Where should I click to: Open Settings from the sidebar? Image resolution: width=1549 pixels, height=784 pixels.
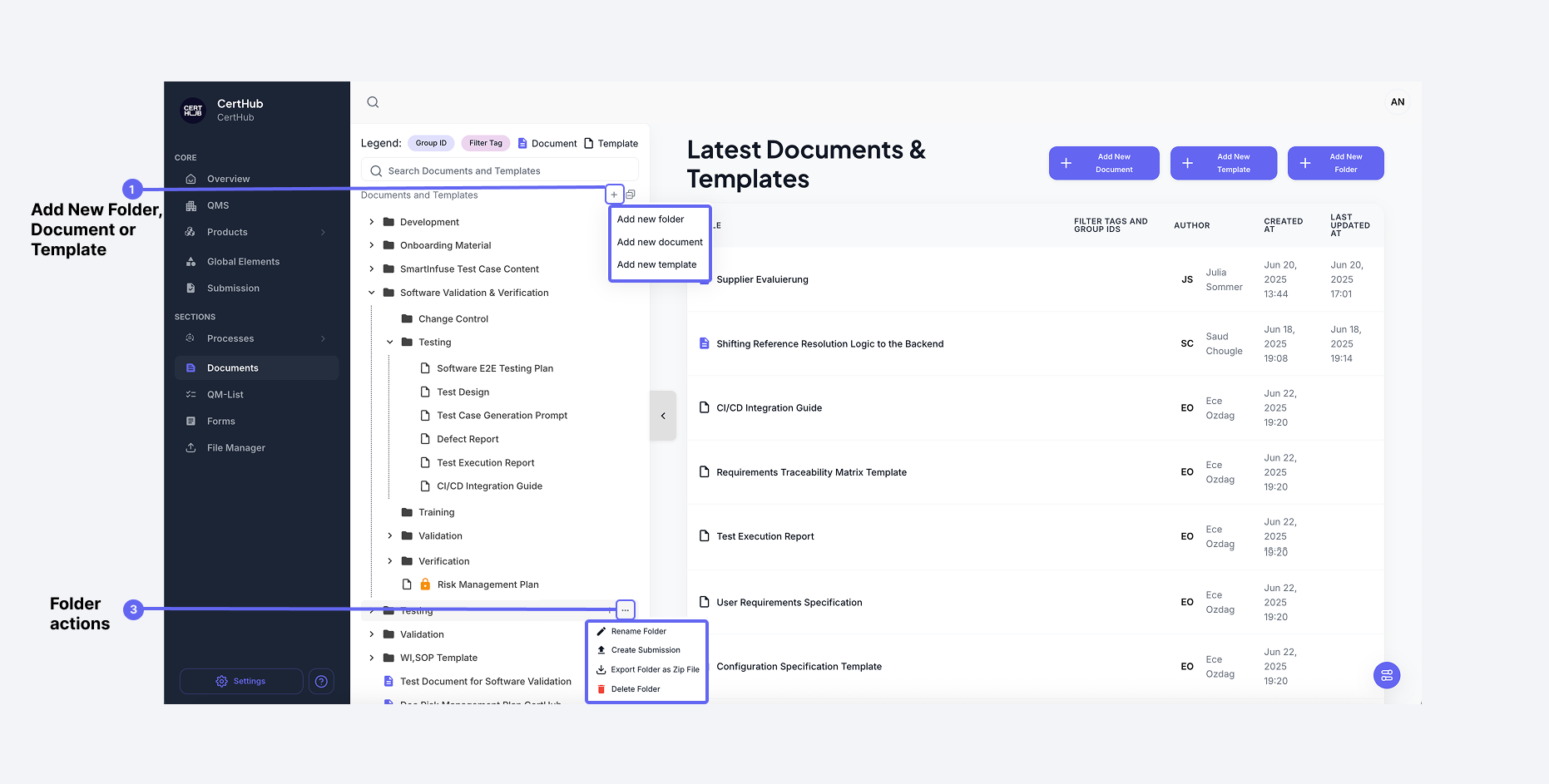pyautogui.click(x=241, y=681)
